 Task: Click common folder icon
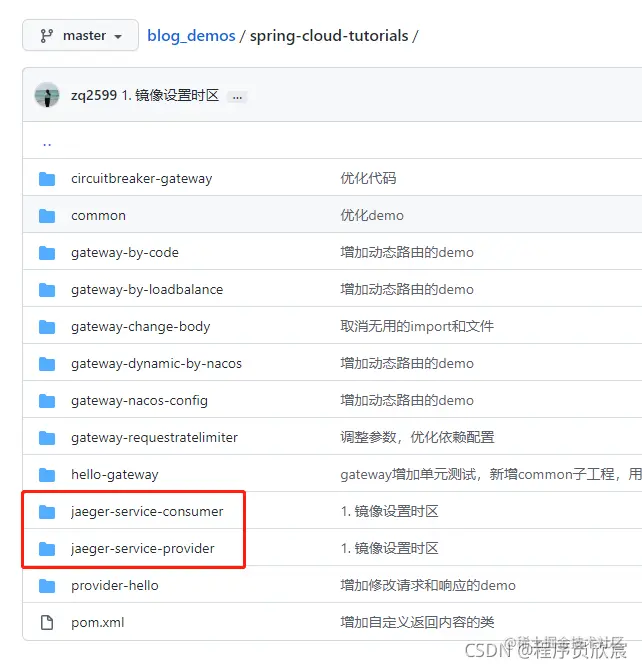[x=47, y=216]
